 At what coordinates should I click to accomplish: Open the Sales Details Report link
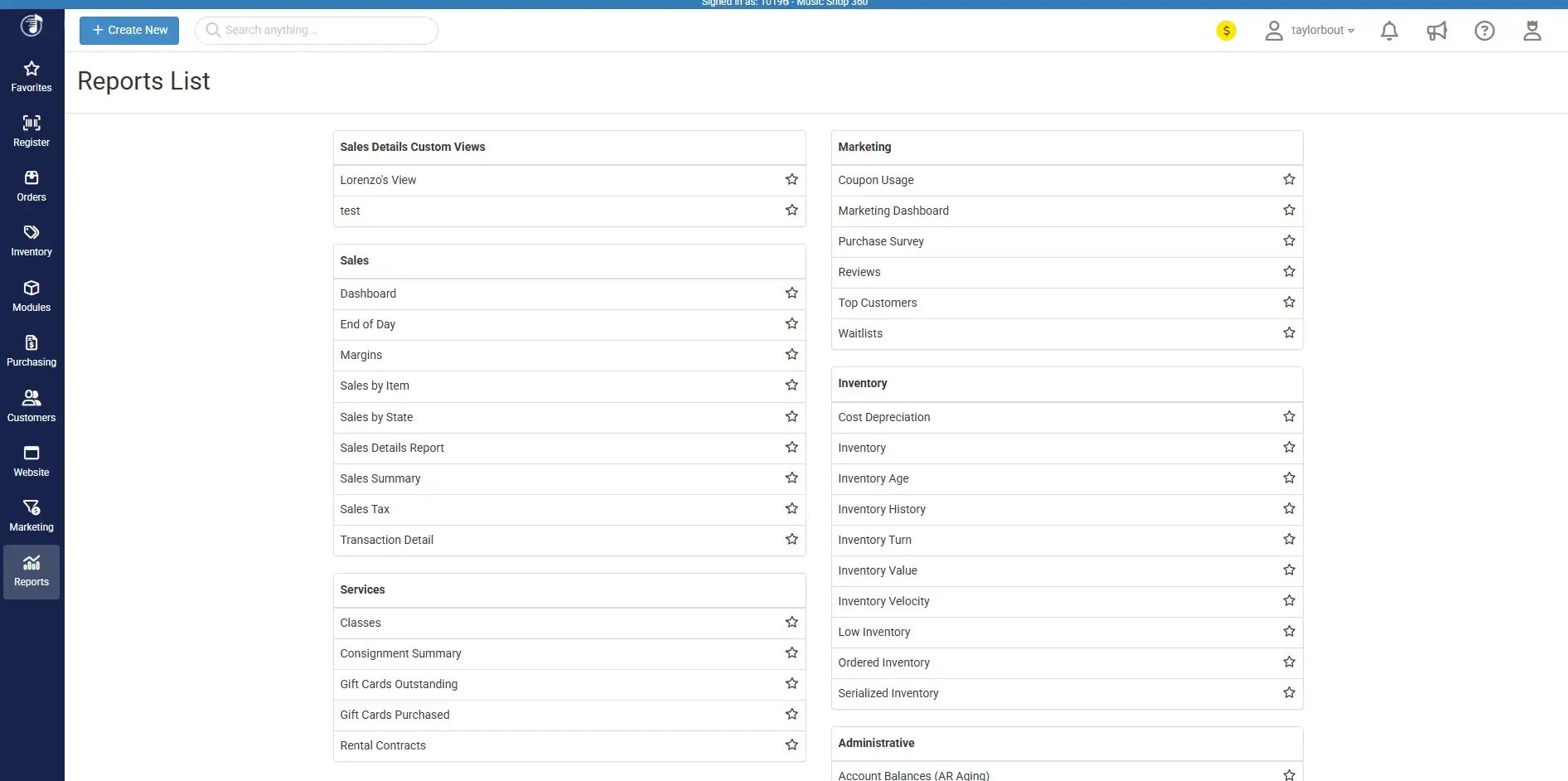tap(392, 448)
